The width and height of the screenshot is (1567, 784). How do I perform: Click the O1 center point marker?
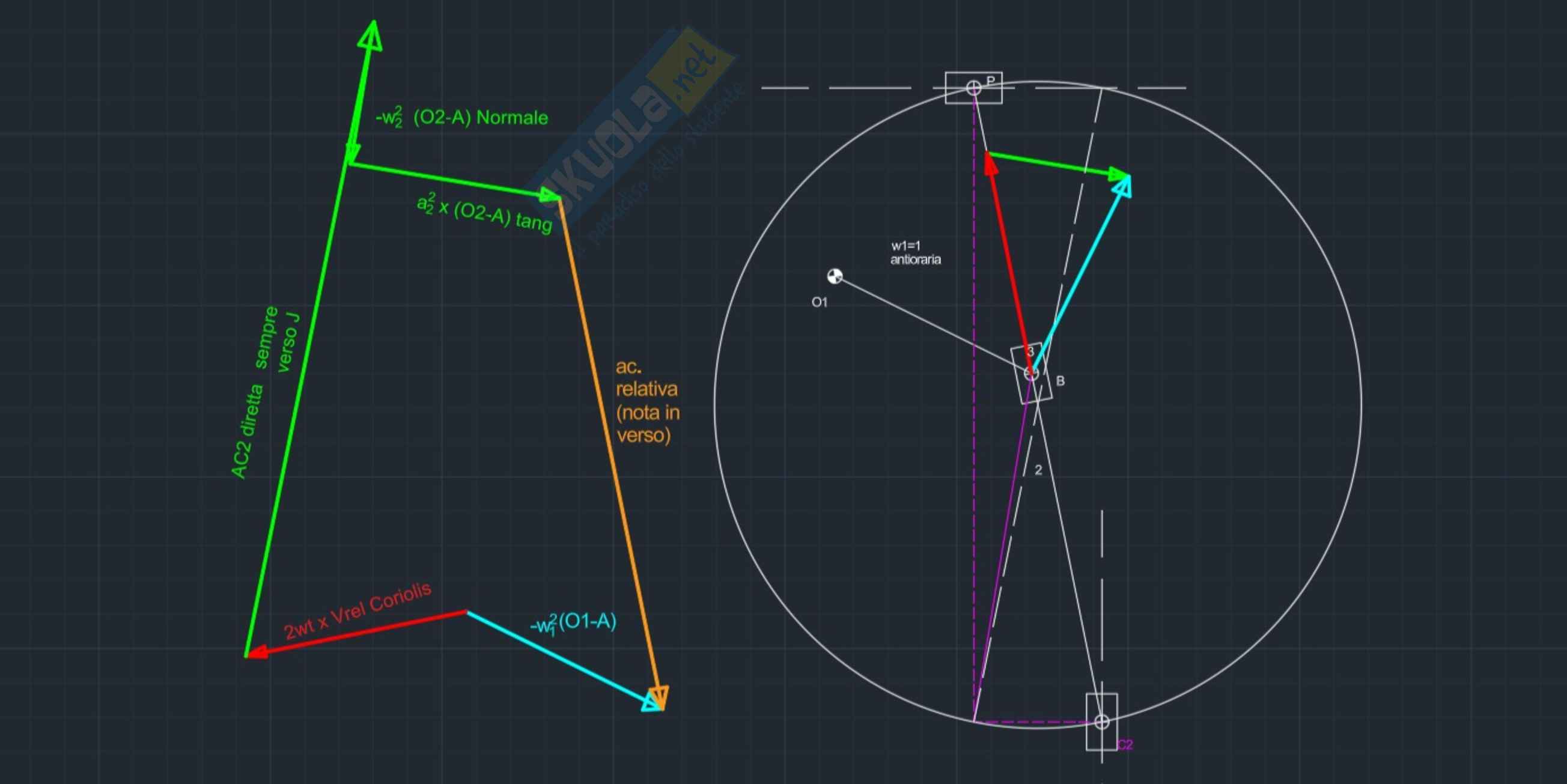tap(835, 276)
